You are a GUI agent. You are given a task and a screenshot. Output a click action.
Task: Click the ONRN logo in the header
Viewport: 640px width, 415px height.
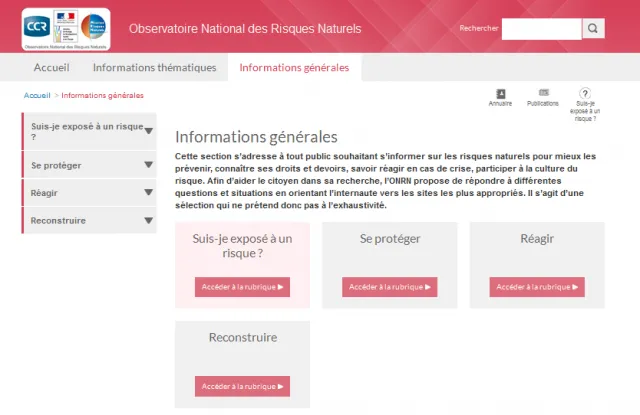(x=66, y=29)
